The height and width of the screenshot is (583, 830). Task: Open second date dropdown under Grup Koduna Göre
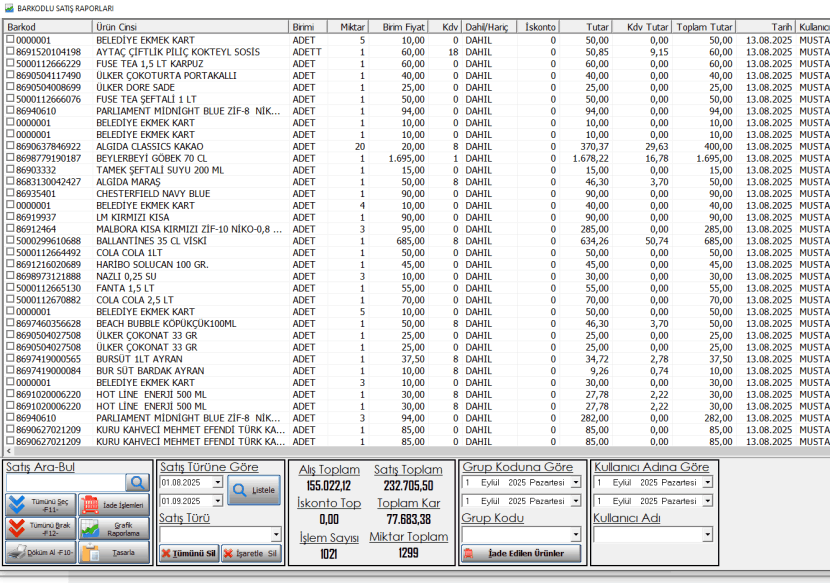(575, 501)
